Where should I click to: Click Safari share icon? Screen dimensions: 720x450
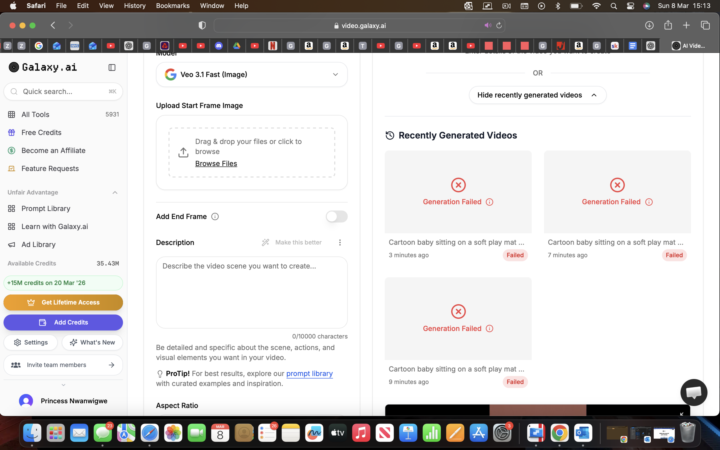668,25
